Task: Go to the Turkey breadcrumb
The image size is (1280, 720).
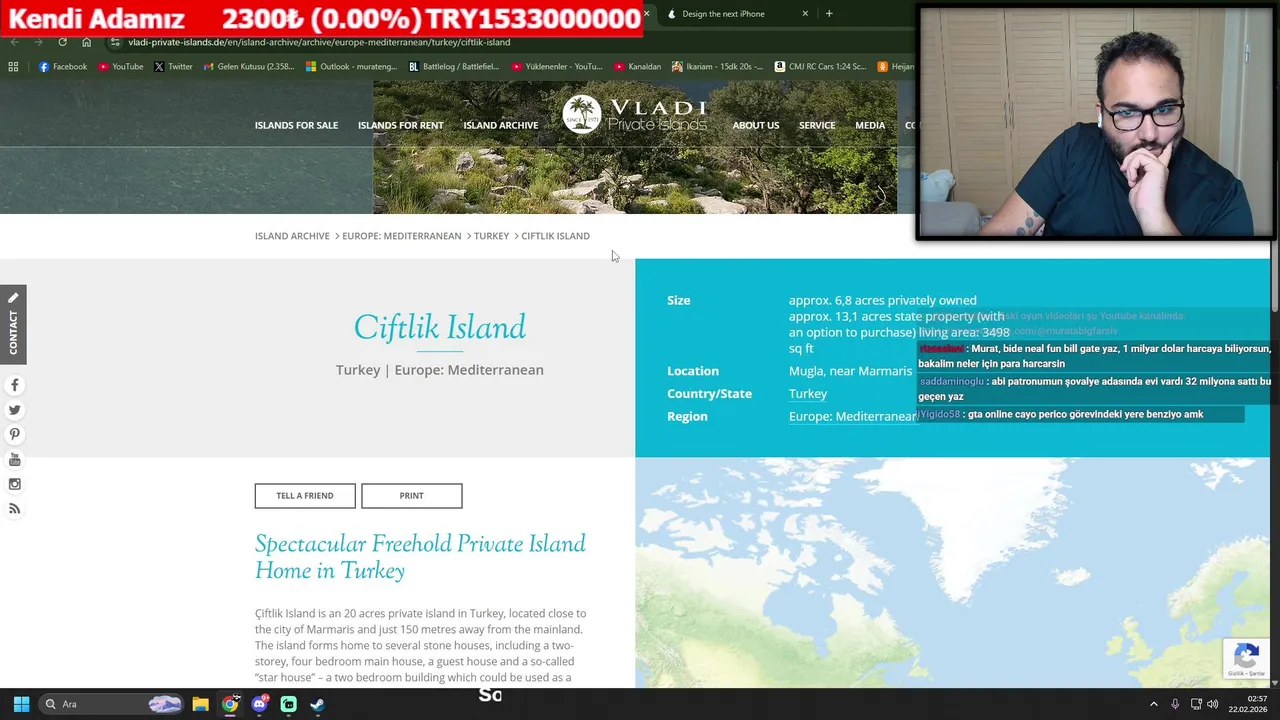Action: tap(491, 236)
